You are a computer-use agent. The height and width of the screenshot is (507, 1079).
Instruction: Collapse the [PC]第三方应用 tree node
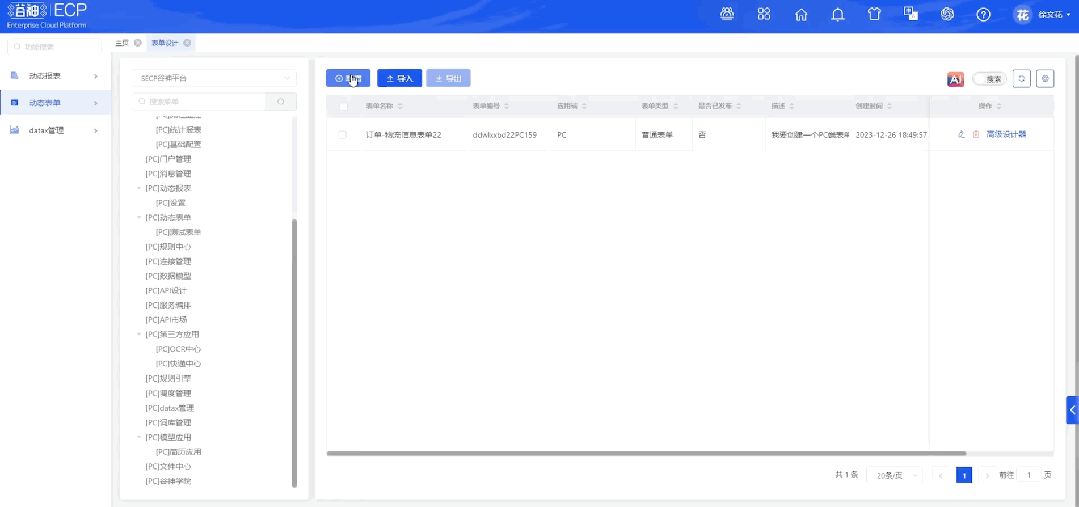139,334
